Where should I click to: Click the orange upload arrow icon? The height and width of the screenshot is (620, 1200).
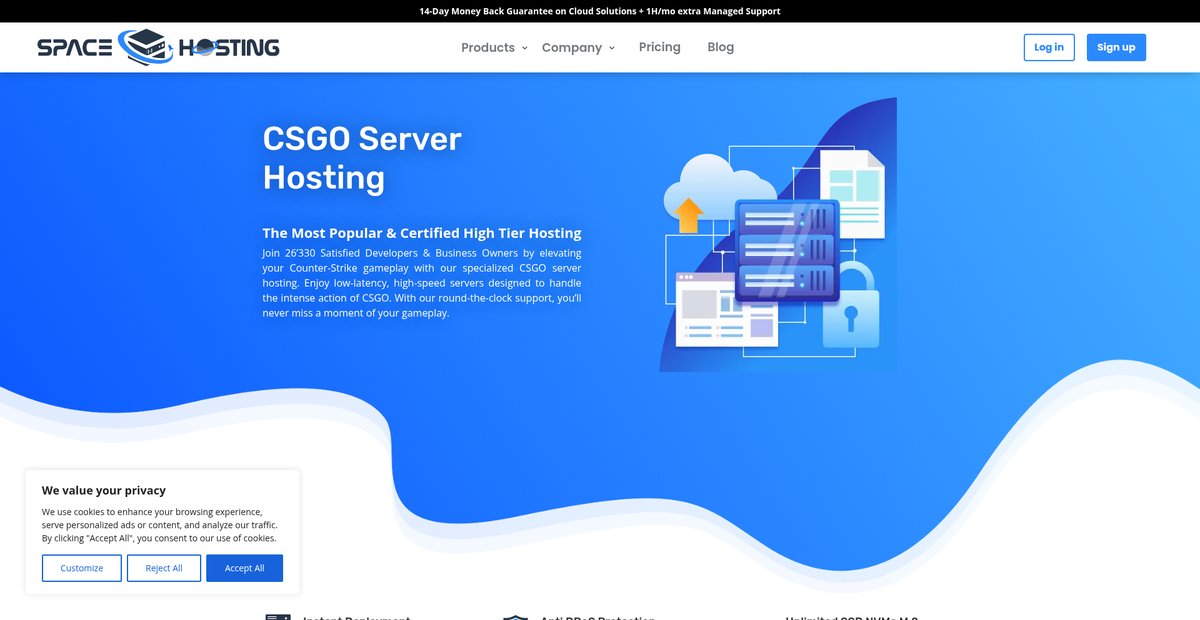[689, 214]
